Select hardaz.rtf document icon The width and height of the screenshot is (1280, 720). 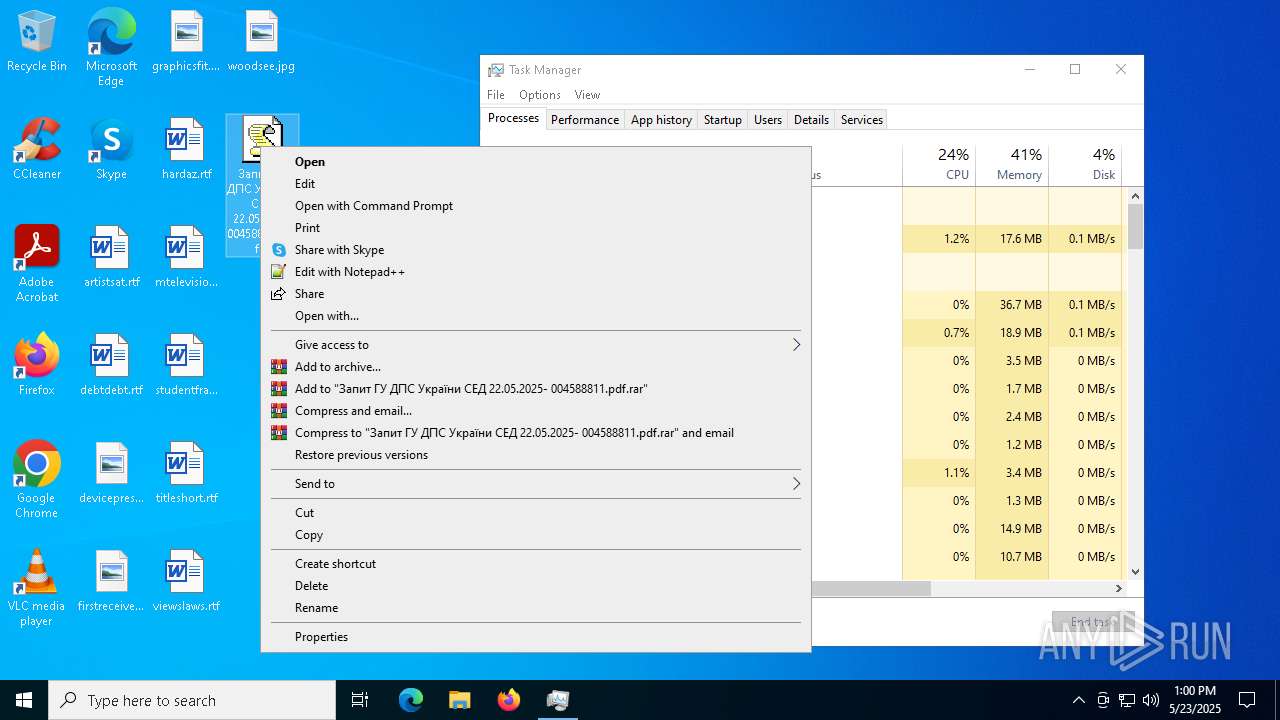[186, 150]
